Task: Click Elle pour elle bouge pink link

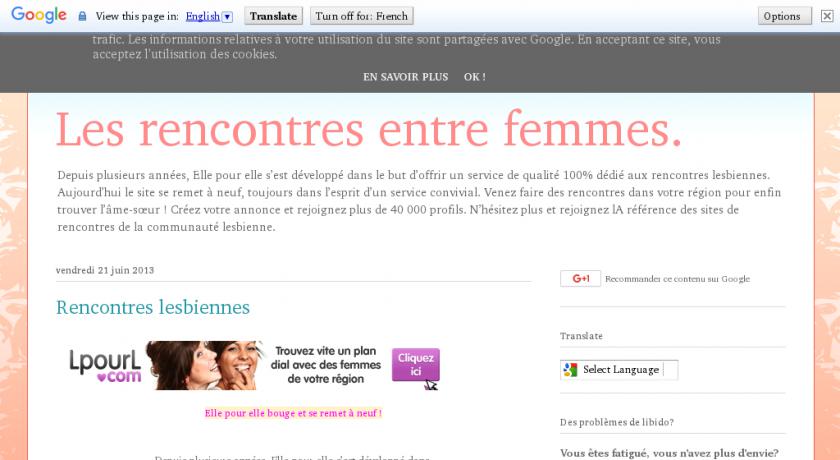Action: coord(293,413)
